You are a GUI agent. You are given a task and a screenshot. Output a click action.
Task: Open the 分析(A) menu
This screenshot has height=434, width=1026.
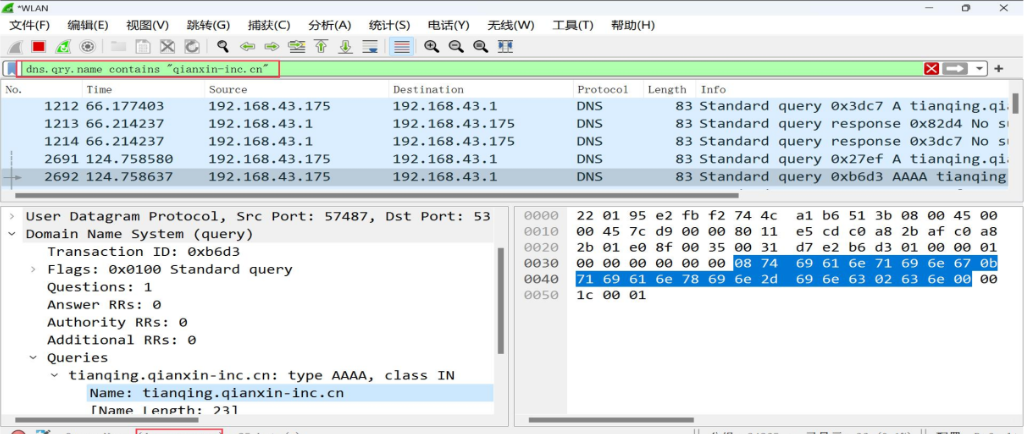click(x=329, y=24)
